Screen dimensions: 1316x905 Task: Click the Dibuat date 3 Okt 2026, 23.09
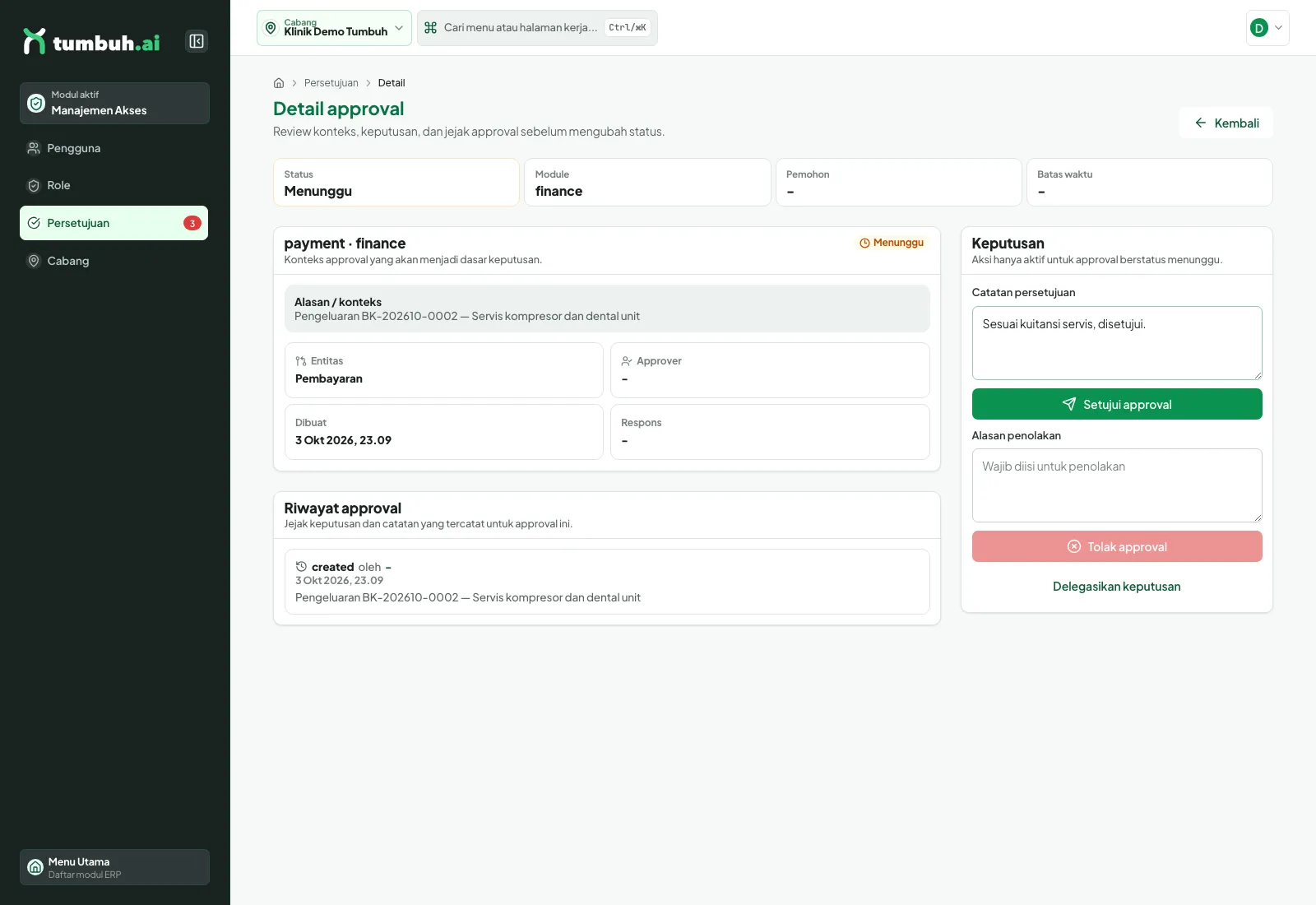[343, 440]
